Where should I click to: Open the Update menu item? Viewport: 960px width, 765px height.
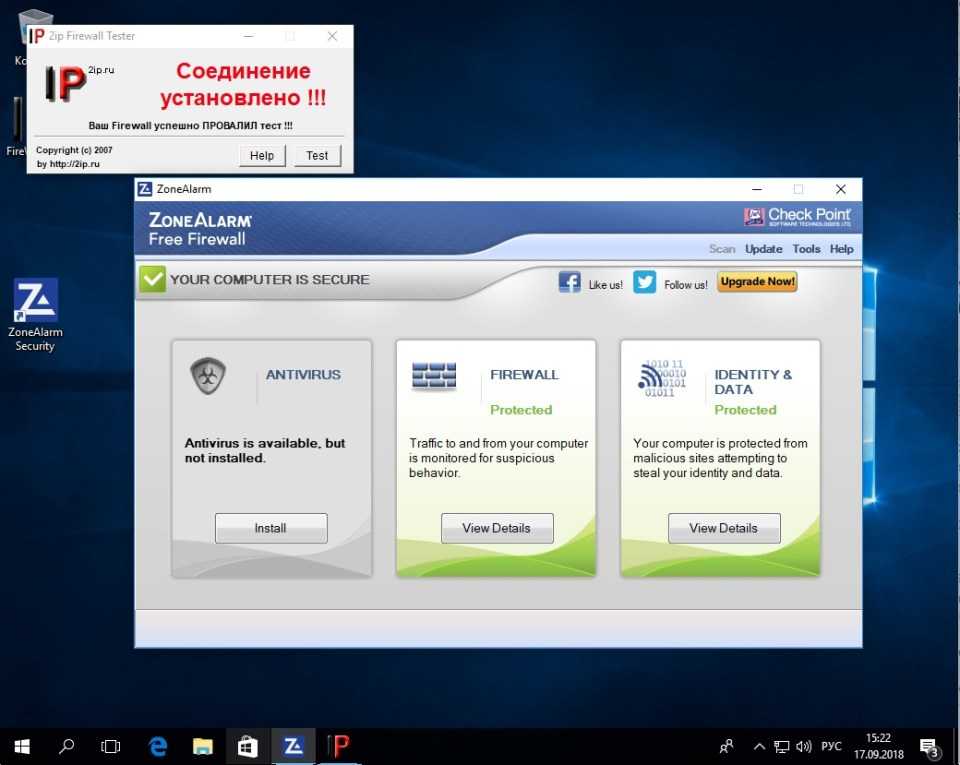764,249
